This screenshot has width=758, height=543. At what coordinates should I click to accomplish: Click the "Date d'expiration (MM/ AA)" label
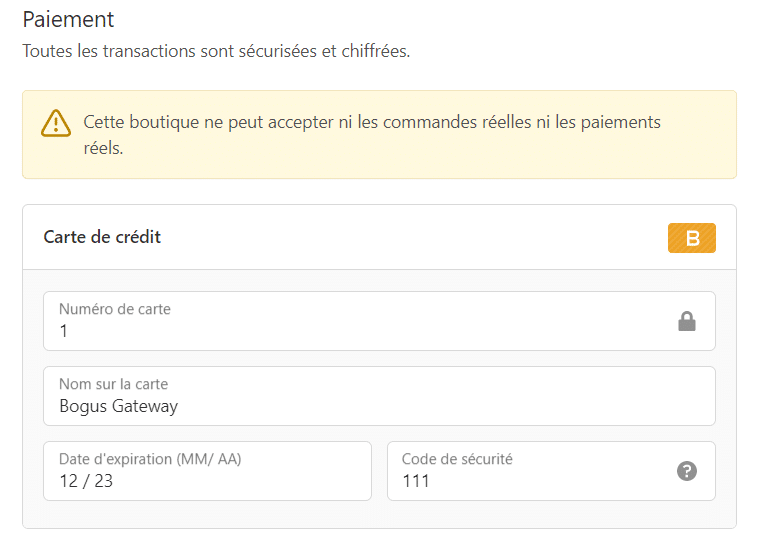coord(150,459)
